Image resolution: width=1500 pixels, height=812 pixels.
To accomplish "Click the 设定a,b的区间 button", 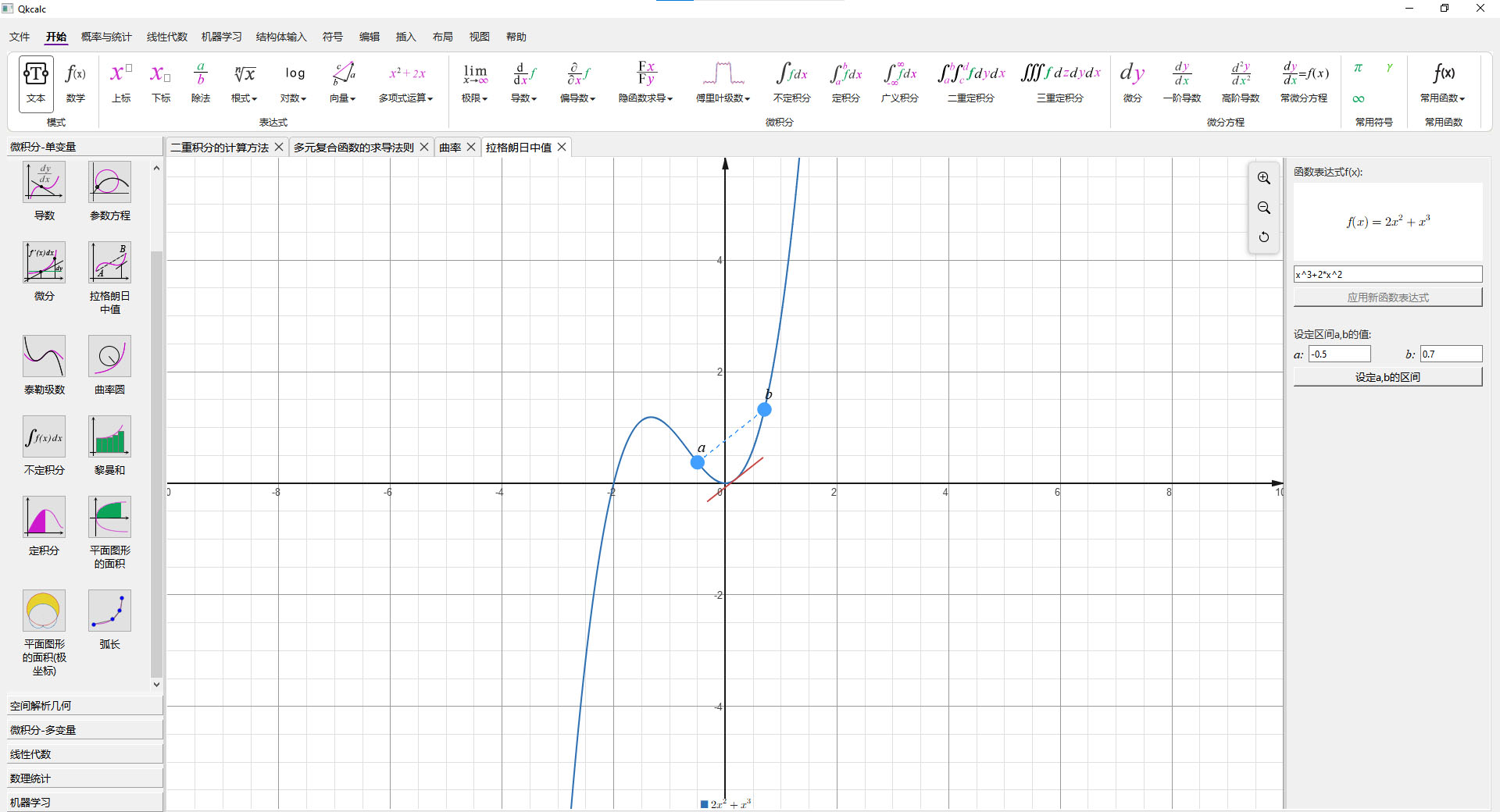I will coord(1387,377).
